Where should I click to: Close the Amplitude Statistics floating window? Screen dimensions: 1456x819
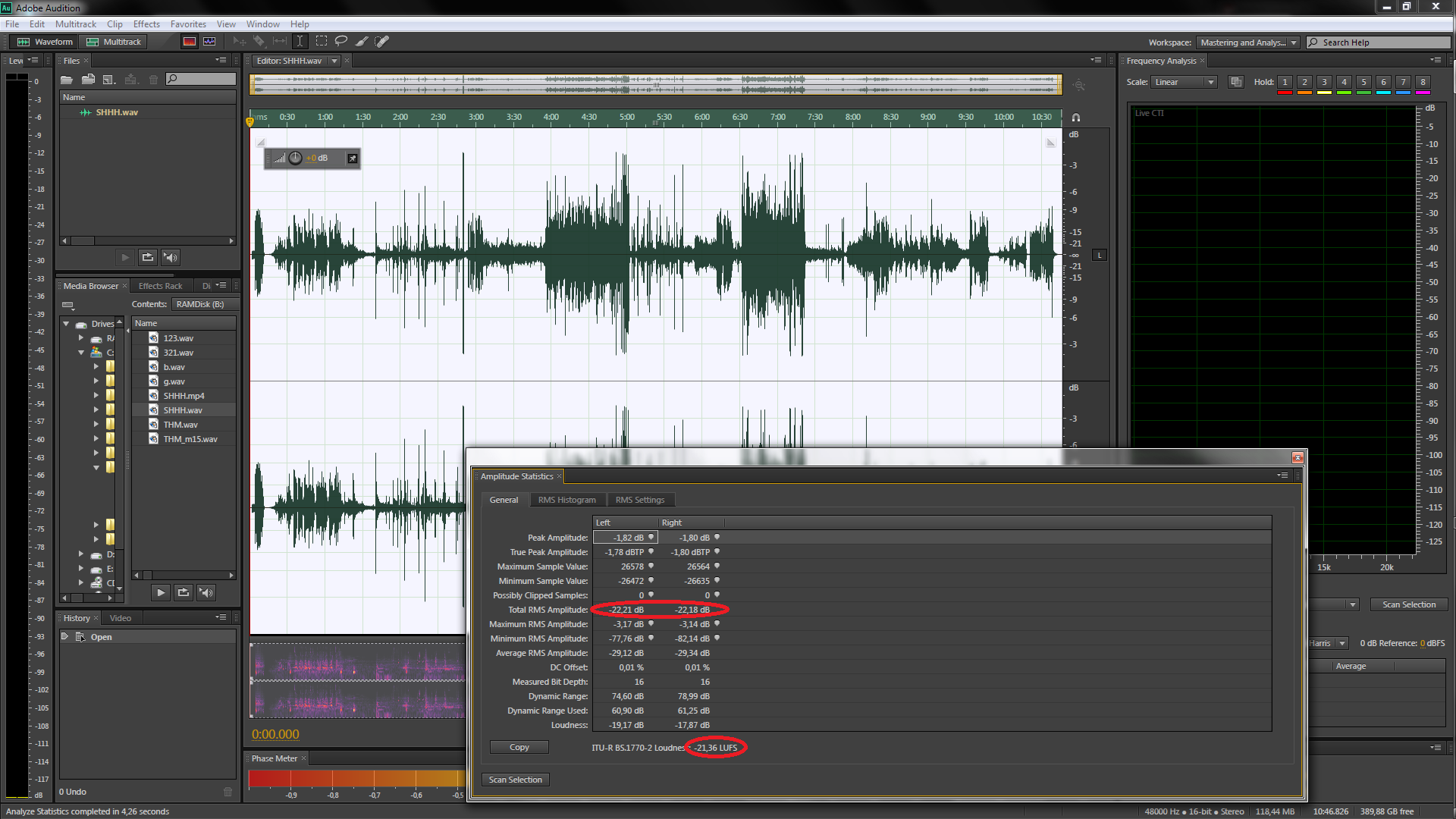point(1298,457)
